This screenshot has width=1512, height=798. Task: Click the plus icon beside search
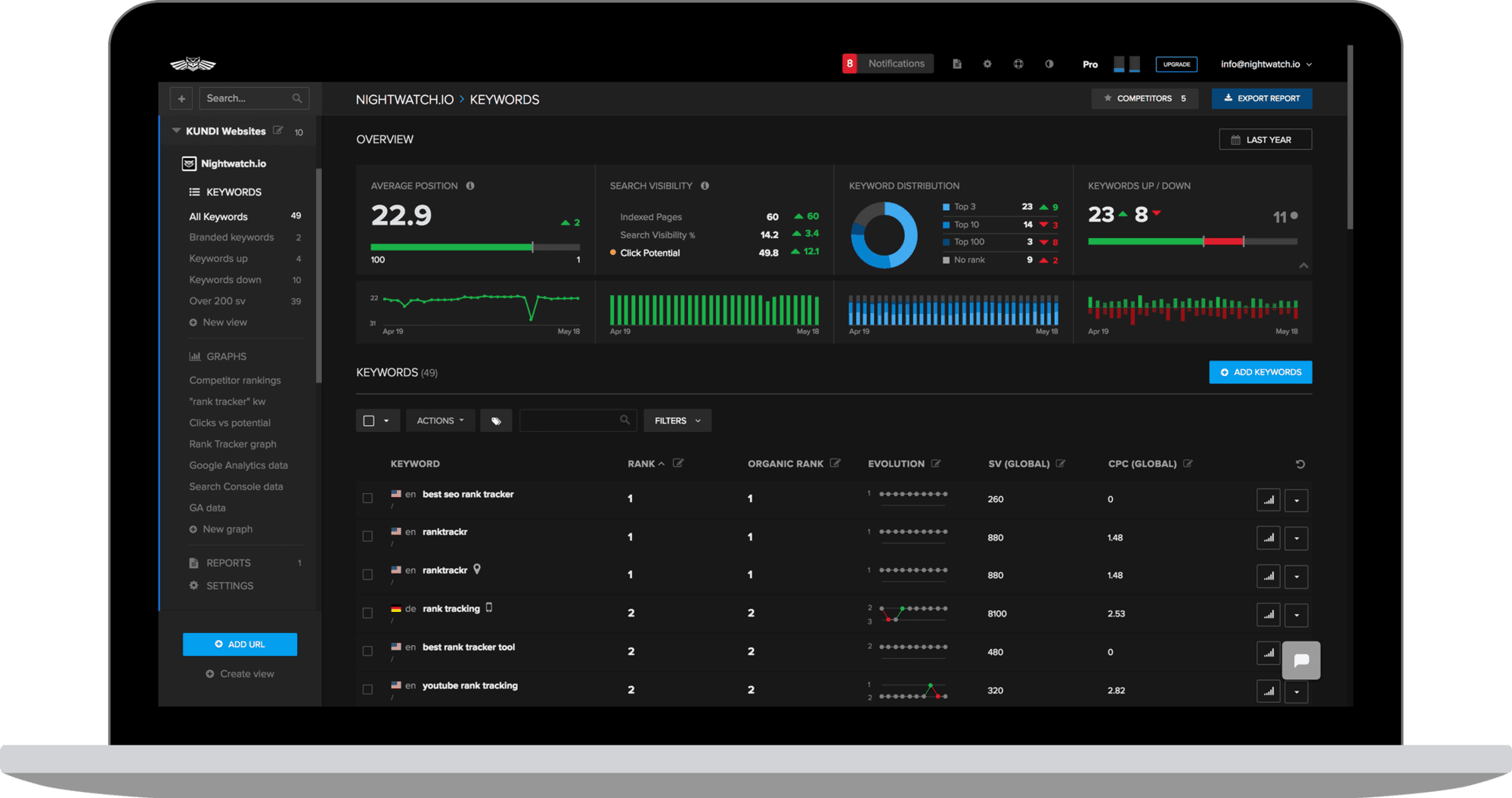click(x=181, y=98)
